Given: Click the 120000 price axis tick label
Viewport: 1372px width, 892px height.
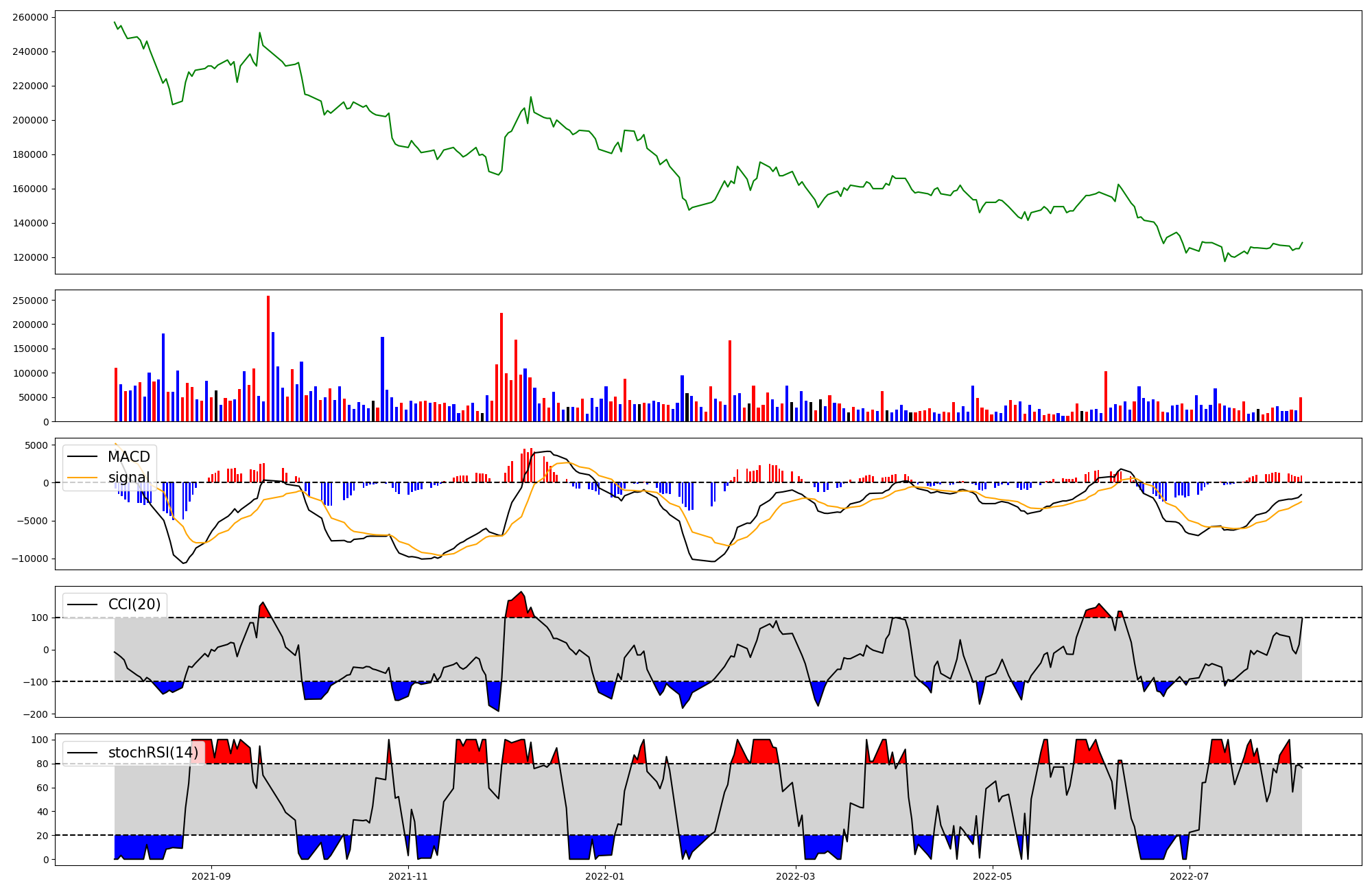Looking at the screenshot, I should 30,257.
